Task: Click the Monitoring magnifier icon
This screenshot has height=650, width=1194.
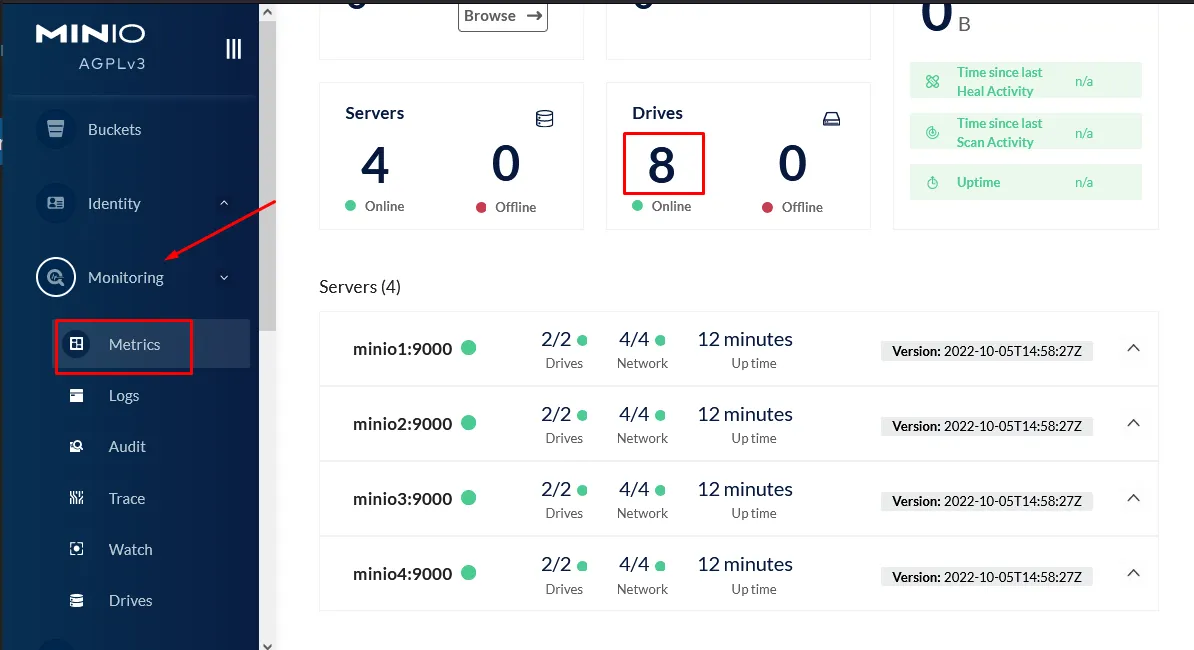Action: (x=56, y=278)
